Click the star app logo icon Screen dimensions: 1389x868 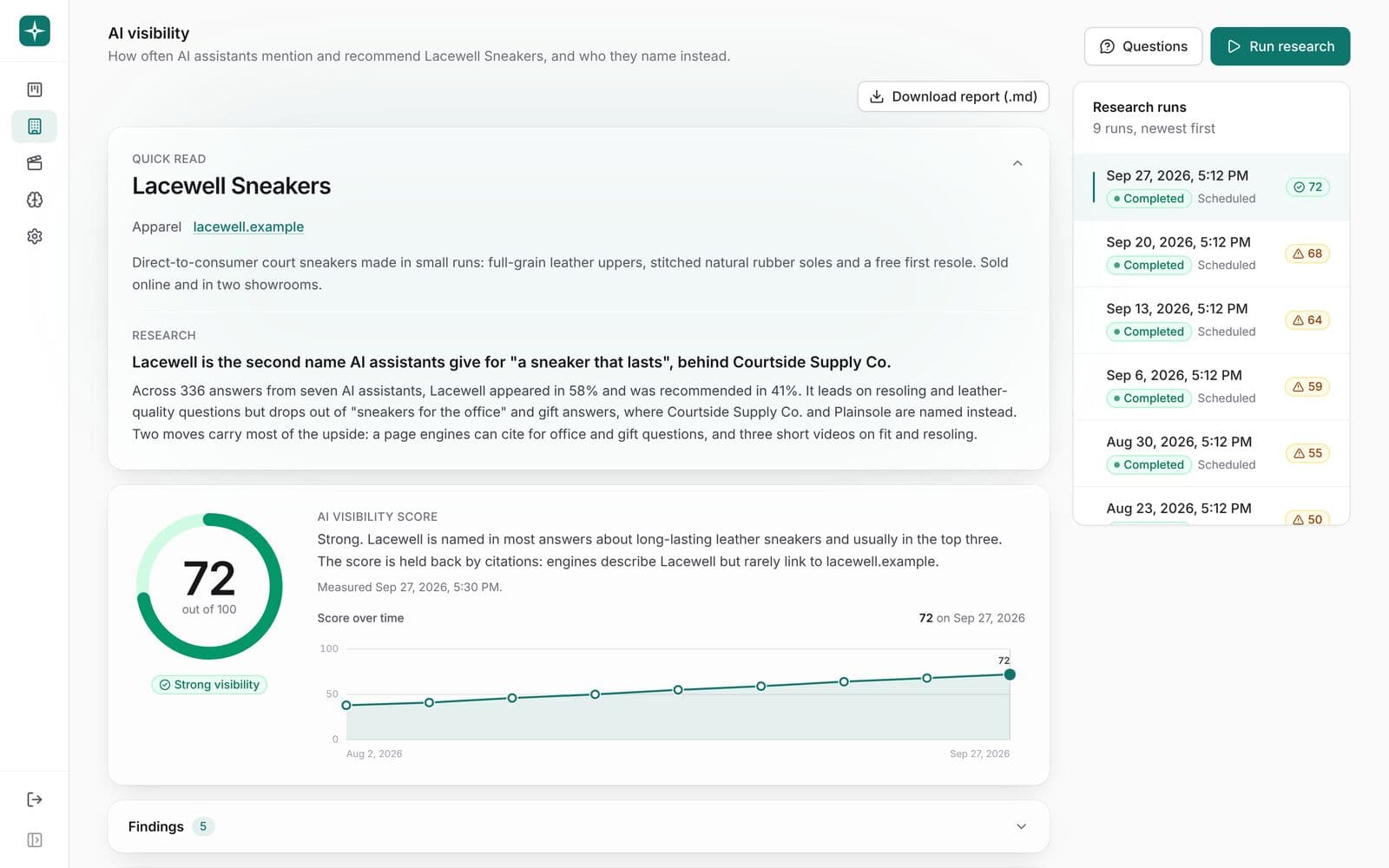click(35, 30)
